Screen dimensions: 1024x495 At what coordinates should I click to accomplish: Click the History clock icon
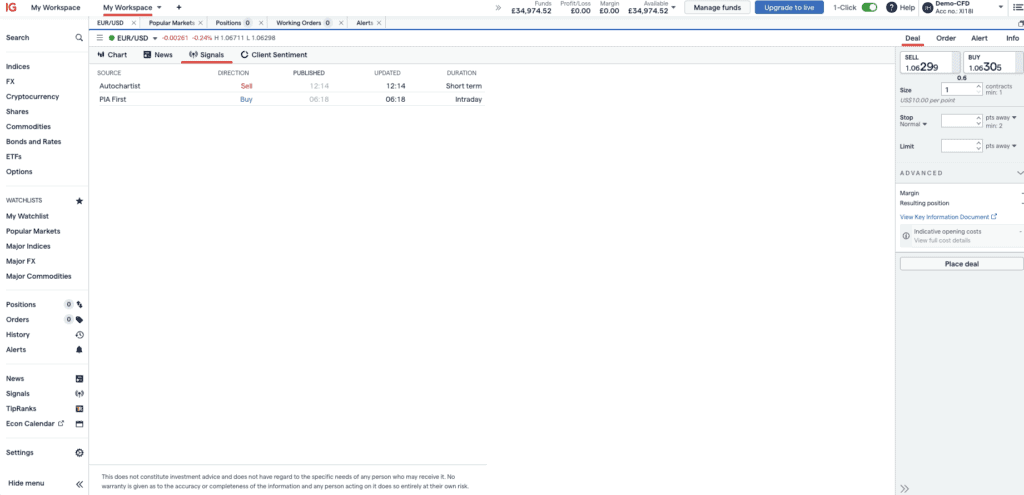coord(80,335)
